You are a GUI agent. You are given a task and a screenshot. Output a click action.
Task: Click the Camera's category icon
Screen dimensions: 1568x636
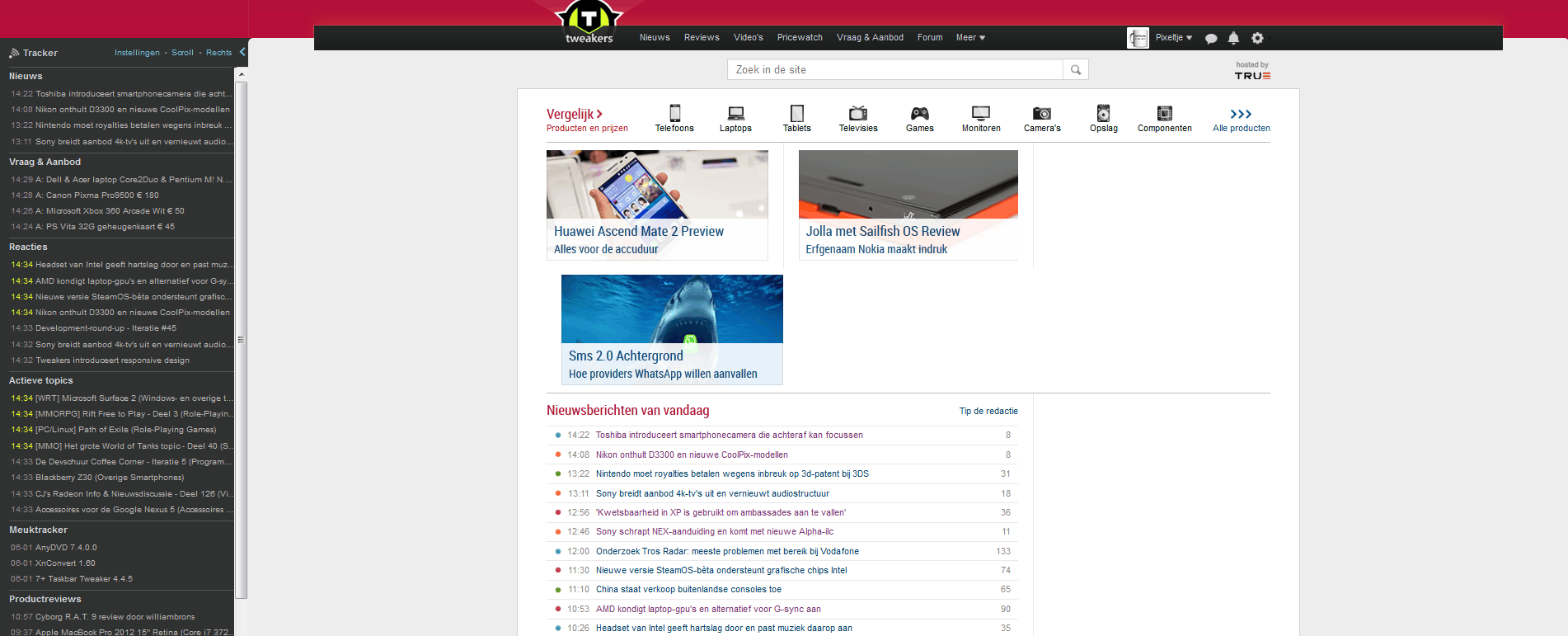(x=1042, y=113)
